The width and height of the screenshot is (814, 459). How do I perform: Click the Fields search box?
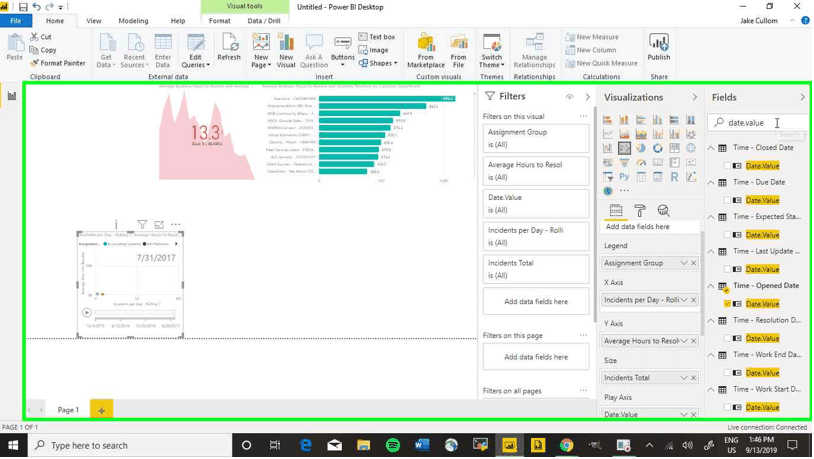coord(757,123)
